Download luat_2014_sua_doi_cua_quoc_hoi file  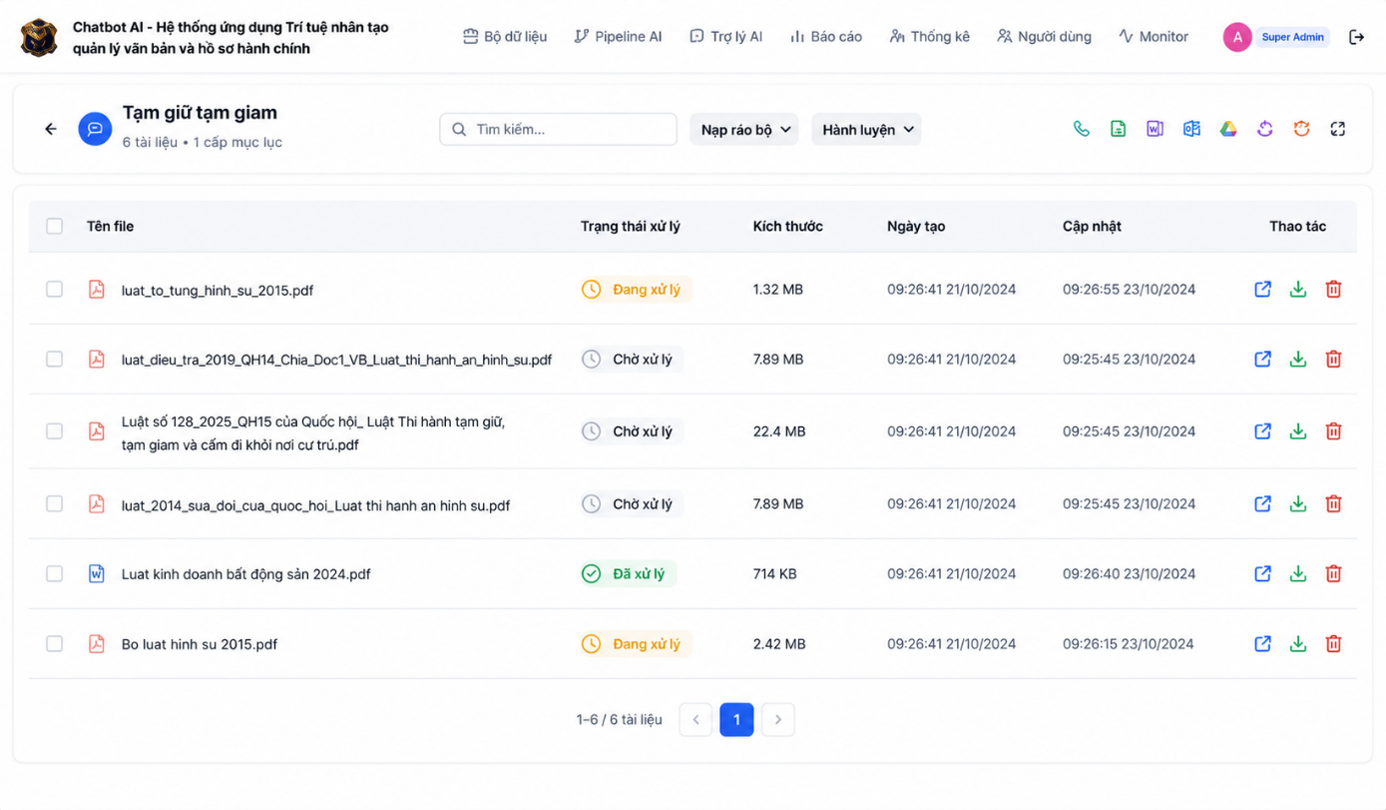click(1298, 504)
